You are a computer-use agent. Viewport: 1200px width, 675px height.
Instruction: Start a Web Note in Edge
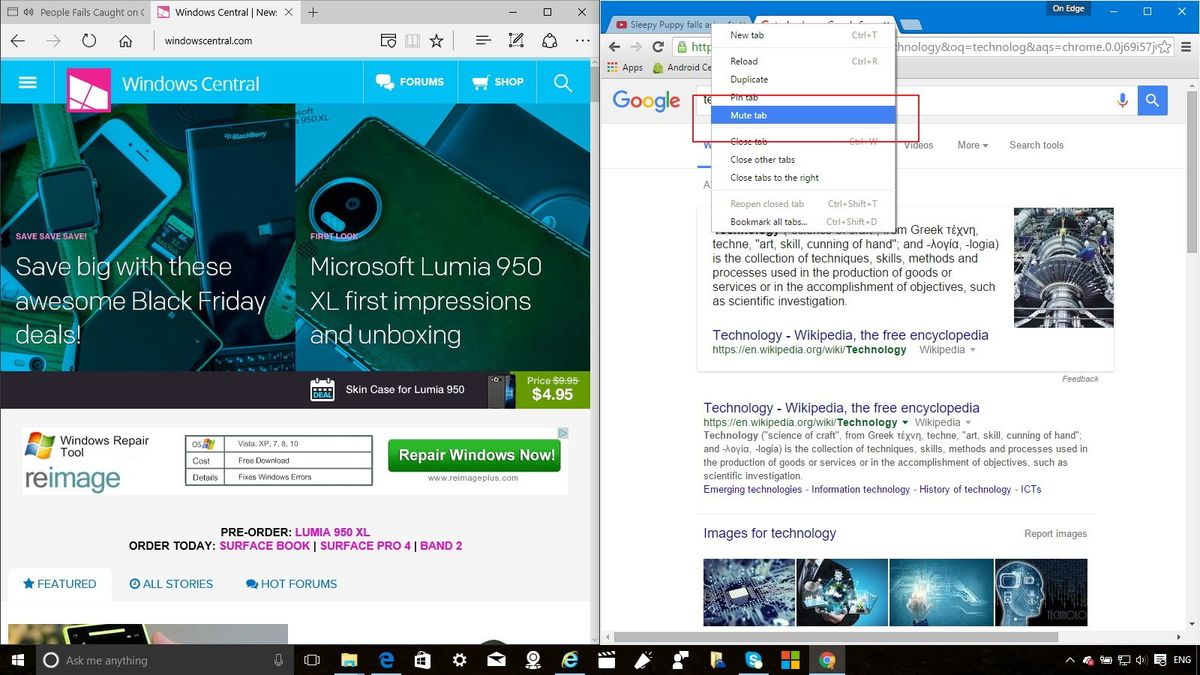pos(516,41)
